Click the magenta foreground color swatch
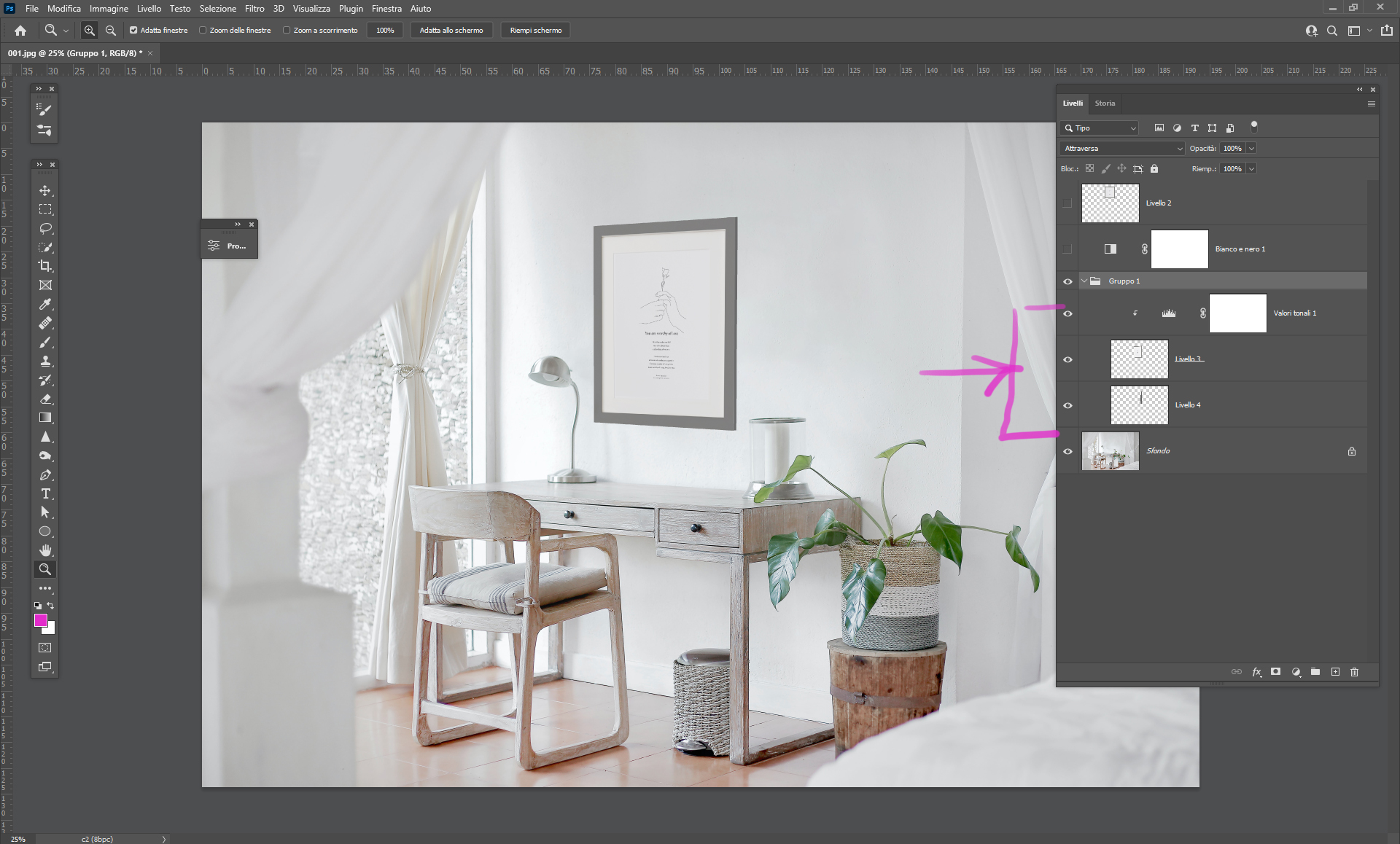This screenshot has height=844, width=1400. point(41,620)
